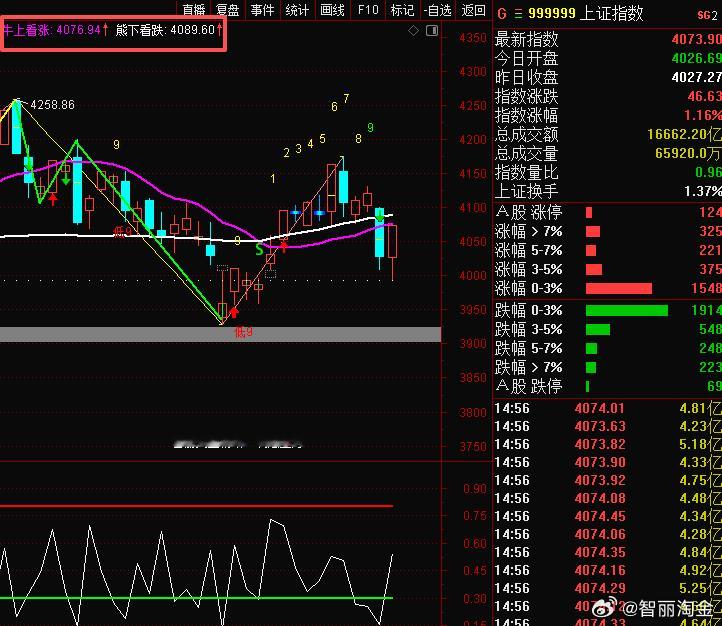722x626 pixels.
Task: Click the 总成交量 row
Action: (608, 153)
